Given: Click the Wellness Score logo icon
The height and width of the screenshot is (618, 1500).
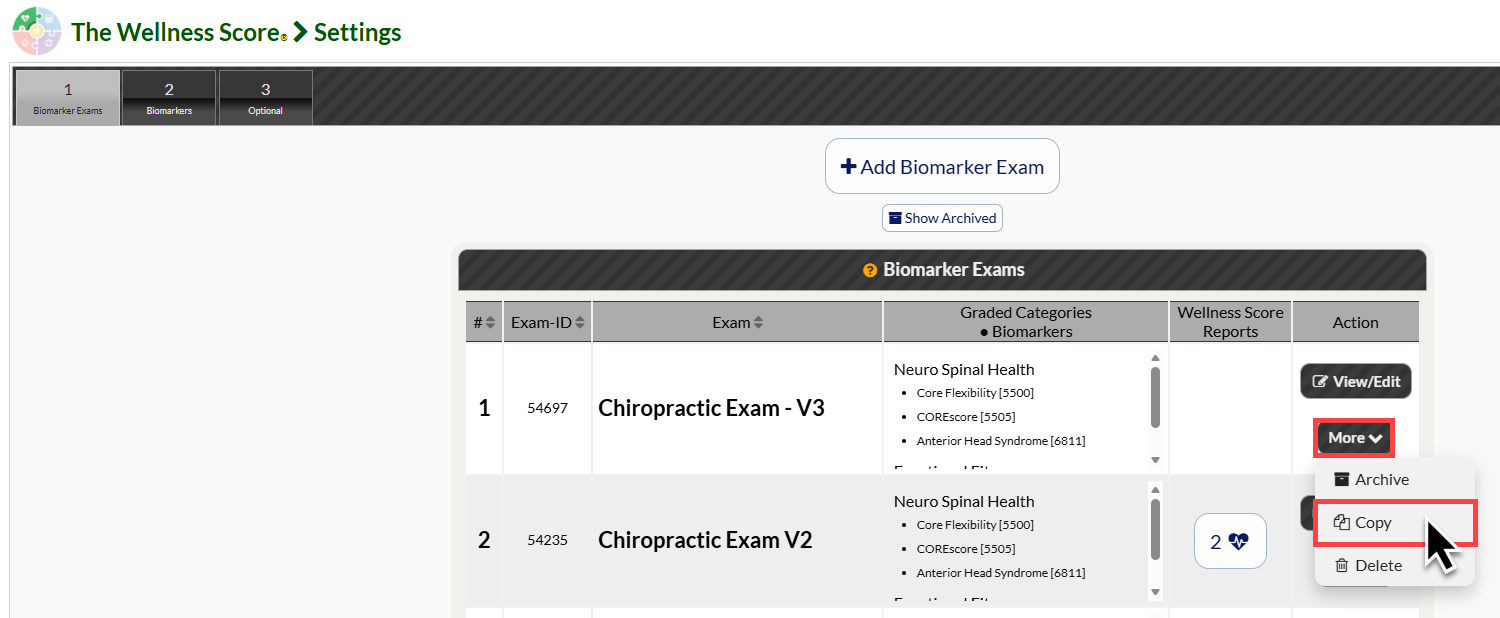Looking at the screenshot, I should pos(36,31).
